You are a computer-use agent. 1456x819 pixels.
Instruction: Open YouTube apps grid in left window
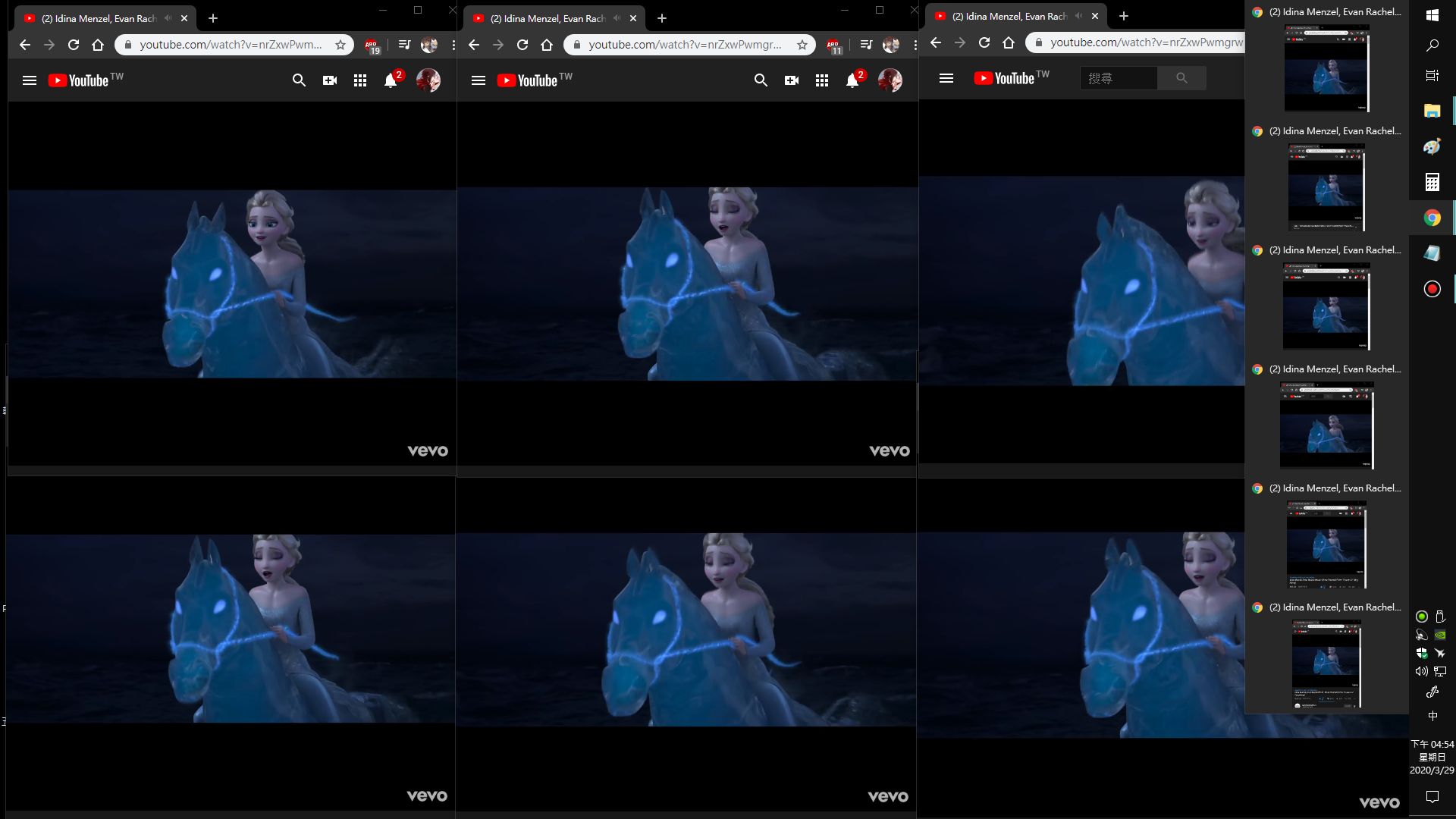360,80
